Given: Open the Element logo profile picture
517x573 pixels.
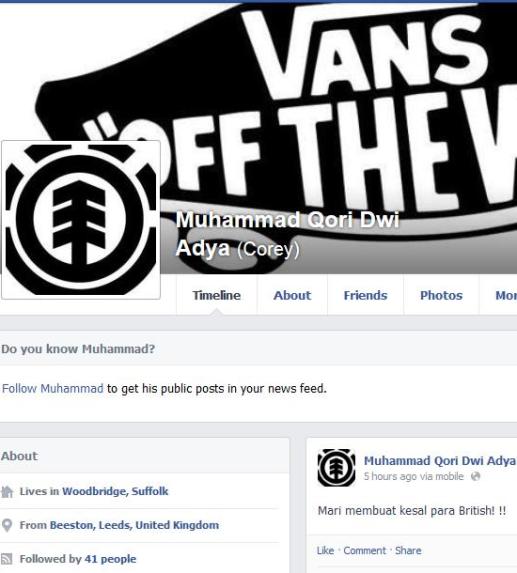Looking at the screenshot, I should pyautogui.click(x=81, y=220).
